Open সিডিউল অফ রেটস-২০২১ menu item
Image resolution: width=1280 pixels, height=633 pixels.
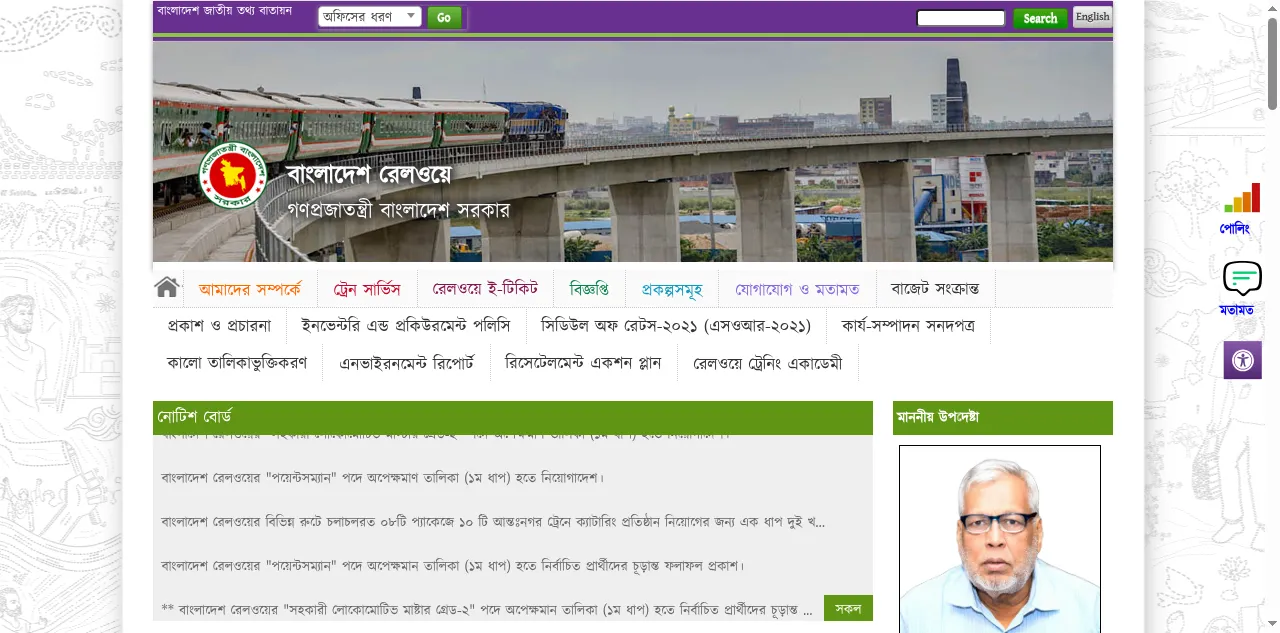point(676,325)
